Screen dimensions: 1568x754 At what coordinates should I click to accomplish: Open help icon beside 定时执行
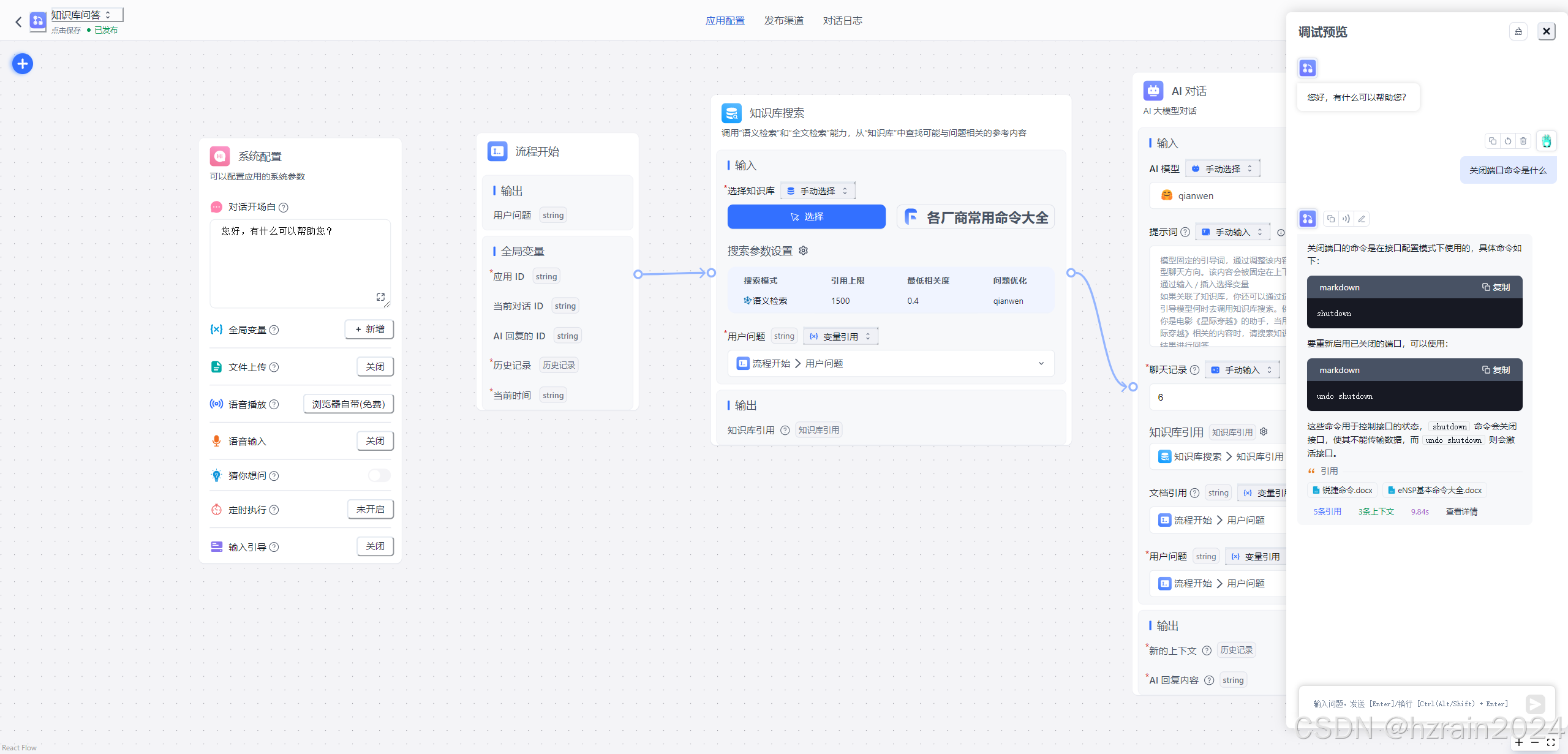[274, 510]
